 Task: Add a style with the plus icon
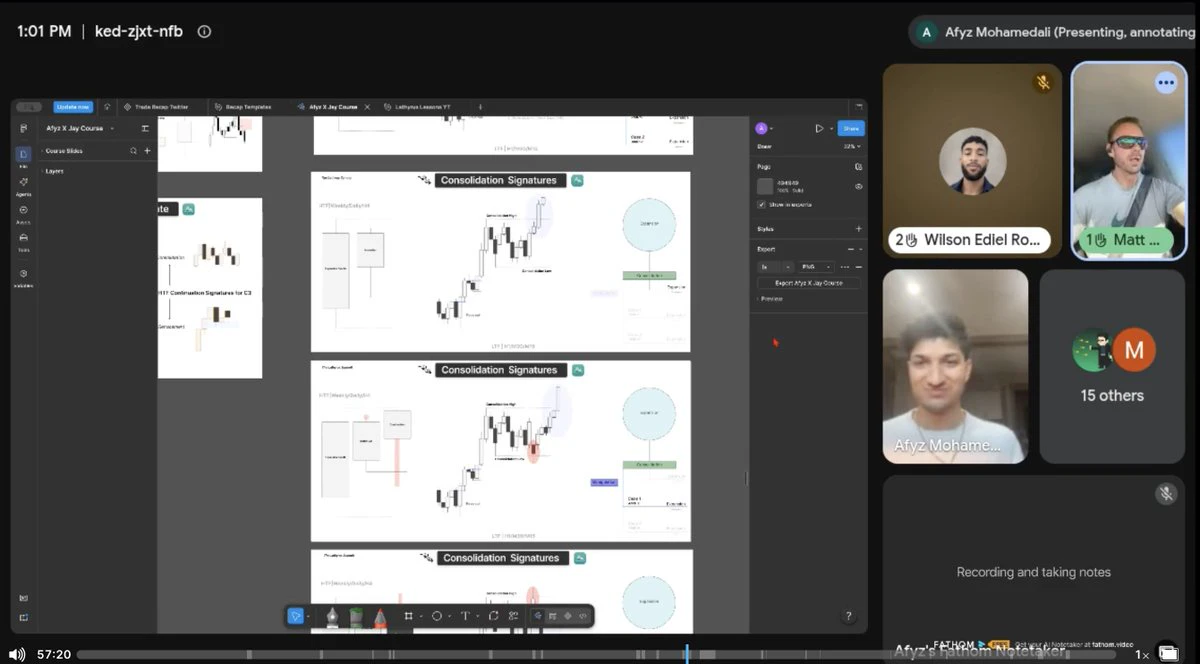tap(858, 229)
